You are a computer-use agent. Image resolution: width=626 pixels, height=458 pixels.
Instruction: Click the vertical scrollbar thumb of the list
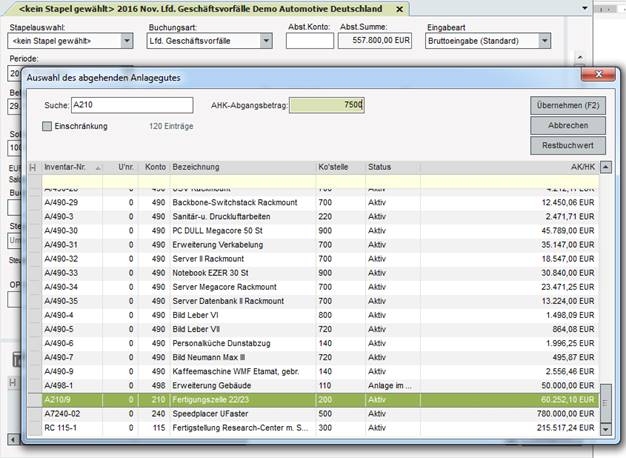[x=606, y=403]
